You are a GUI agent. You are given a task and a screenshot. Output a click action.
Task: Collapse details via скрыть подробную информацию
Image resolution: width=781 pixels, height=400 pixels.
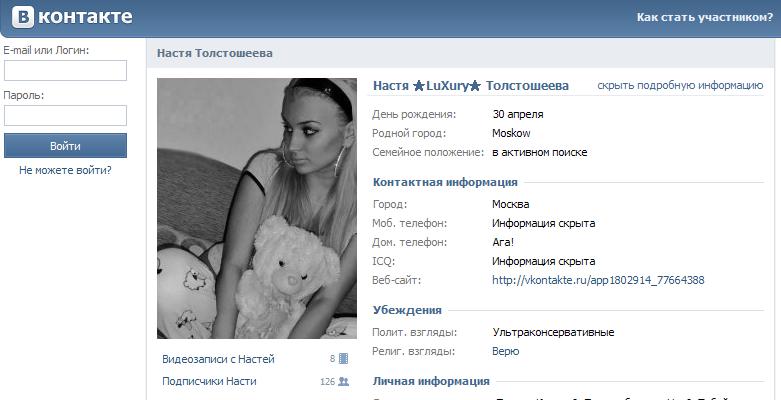(680, 86)
